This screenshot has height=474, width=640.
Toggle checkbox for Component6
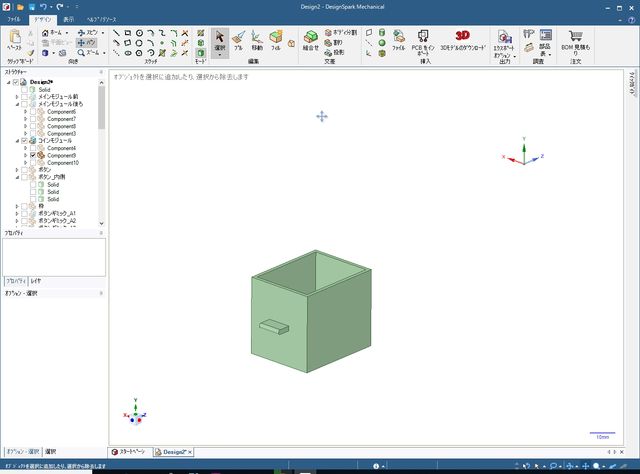point(33,111)
